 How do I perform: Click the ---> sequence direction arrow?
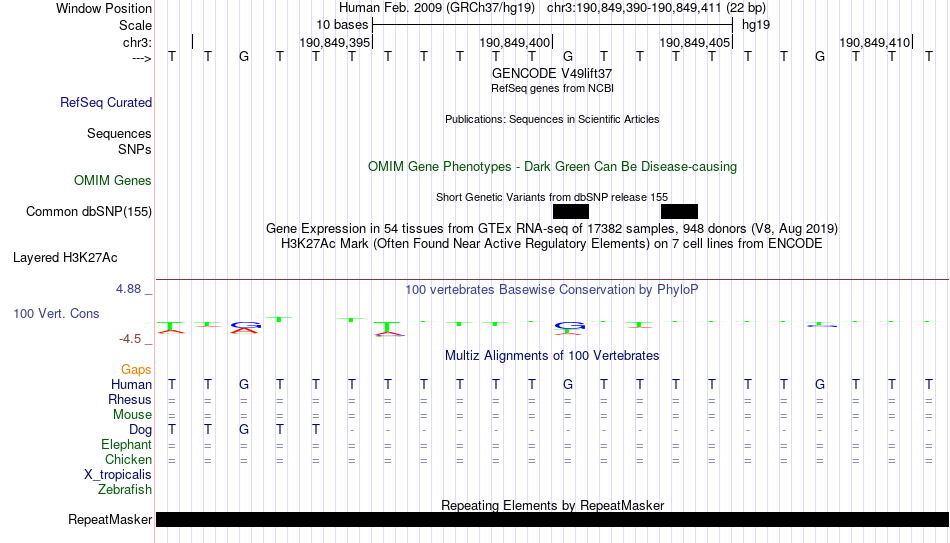coord(142,58)
